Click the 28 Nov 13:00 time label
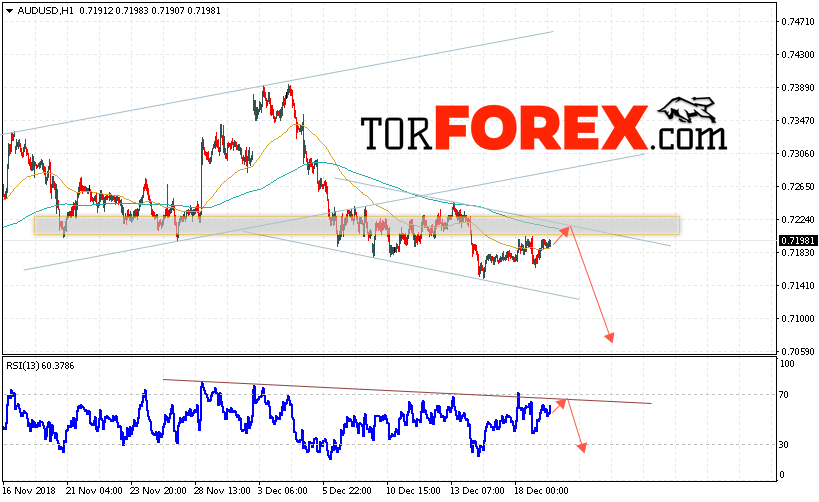Viewport: 819px width, 502px height. [222, 491]
